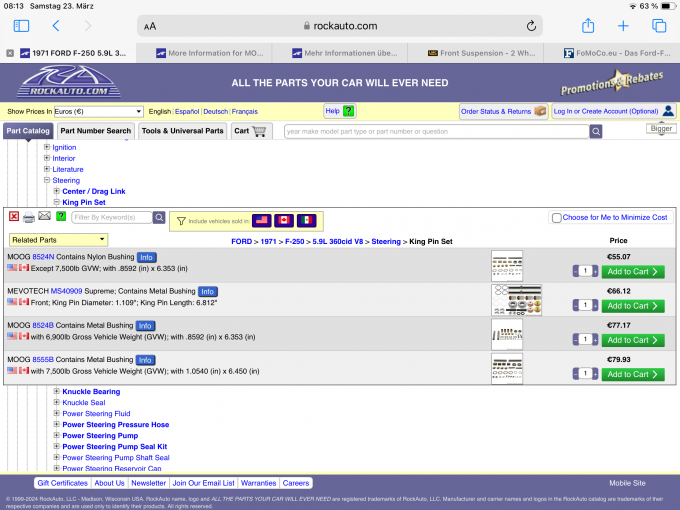The height and width of the screenshot is (510, 680).
Task: Open breadcrumb link 5.9L 360cid V8
Action: (337, 242)
